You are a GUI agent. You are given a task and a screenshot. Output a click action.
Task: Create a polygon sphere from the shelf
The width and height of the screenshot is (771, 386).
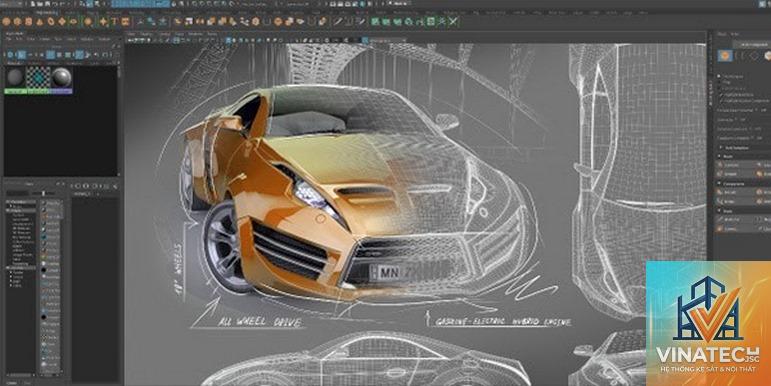pyautogui.click(x=6, y=21)
